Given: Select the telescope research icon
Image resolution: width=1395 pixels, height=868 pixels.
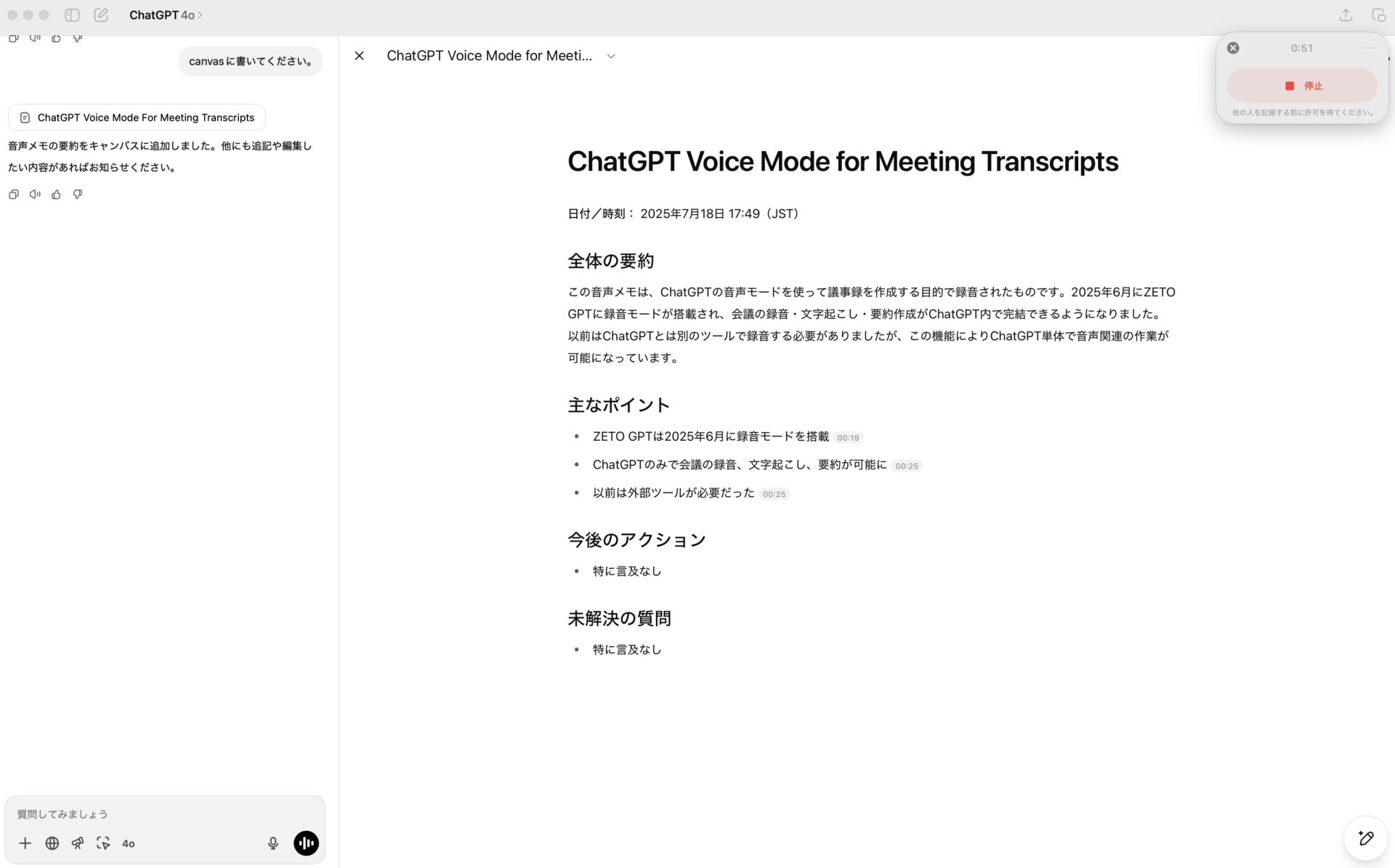Looking at the screenshot, I should 78,843.
